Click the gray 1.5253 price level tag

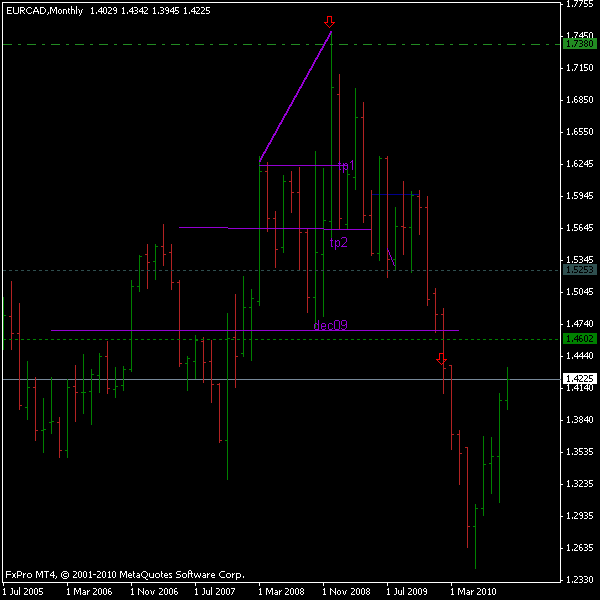579,270
